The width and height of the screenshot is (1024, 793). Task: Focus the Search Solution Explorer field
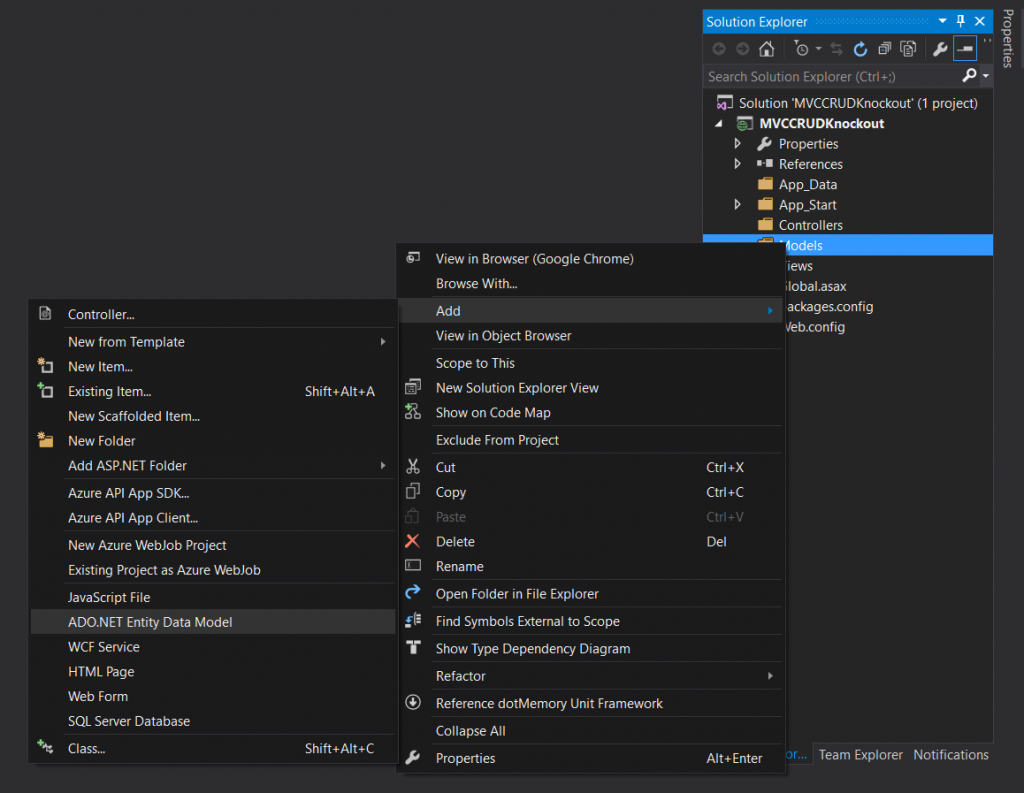(831, 76)
